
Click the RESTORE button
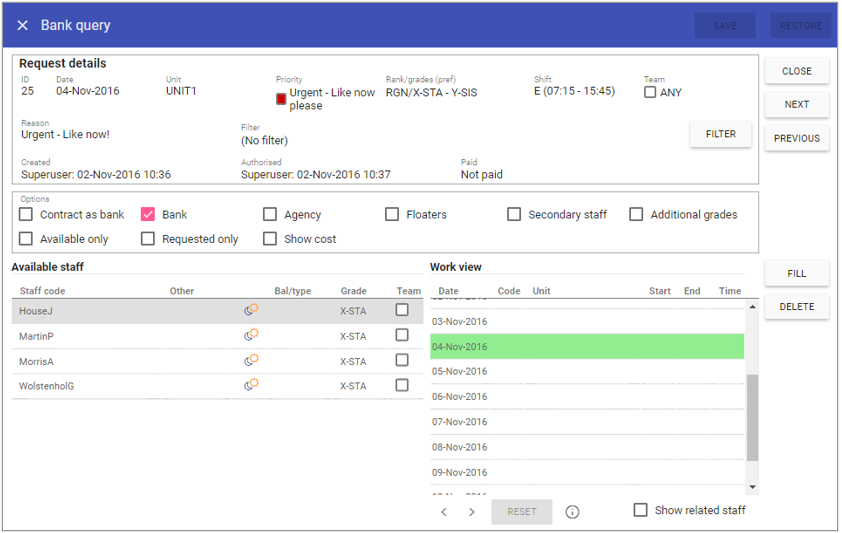[801, 25]
